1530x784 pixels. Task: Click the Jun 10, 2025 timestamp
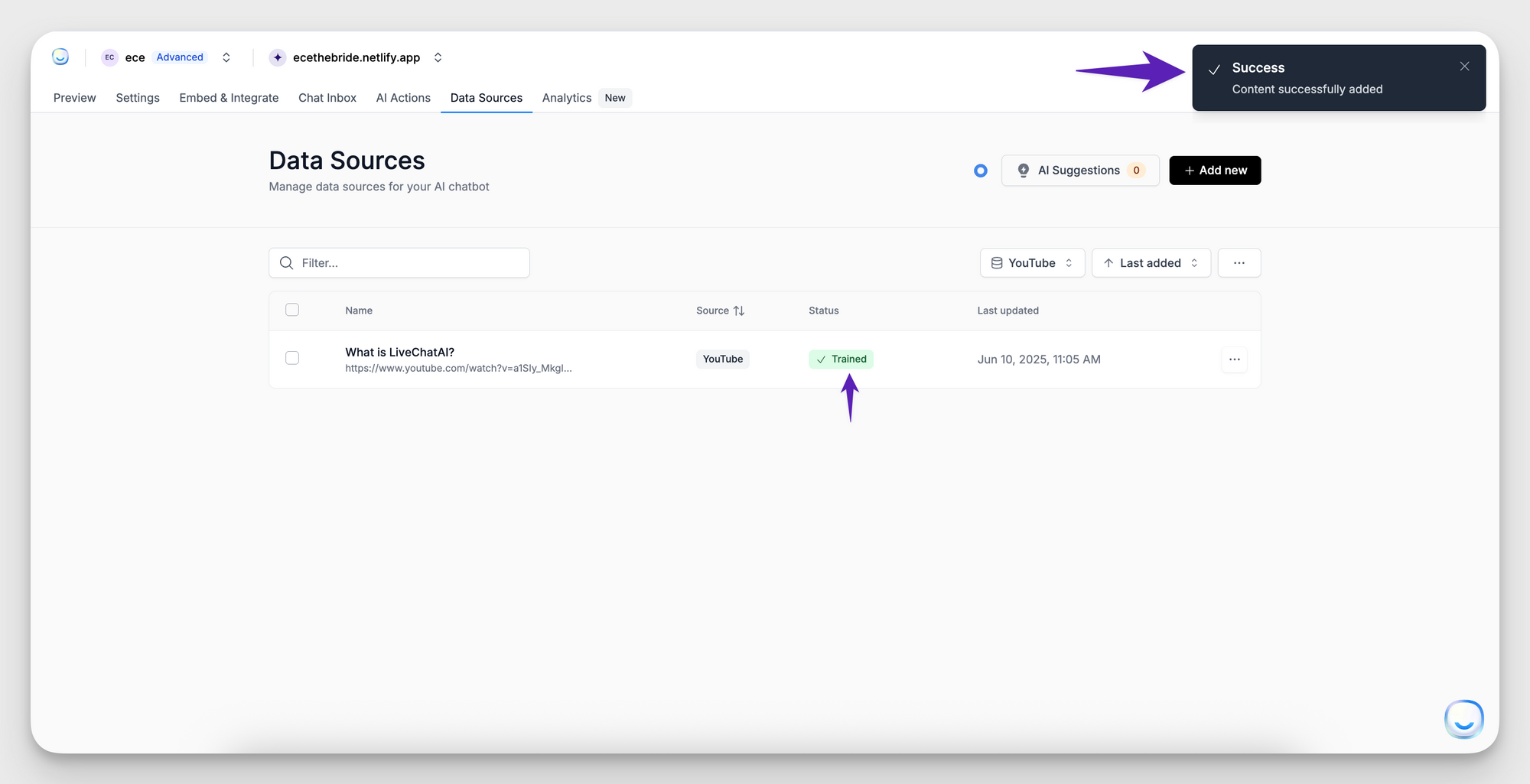[x=1039, y=359]
